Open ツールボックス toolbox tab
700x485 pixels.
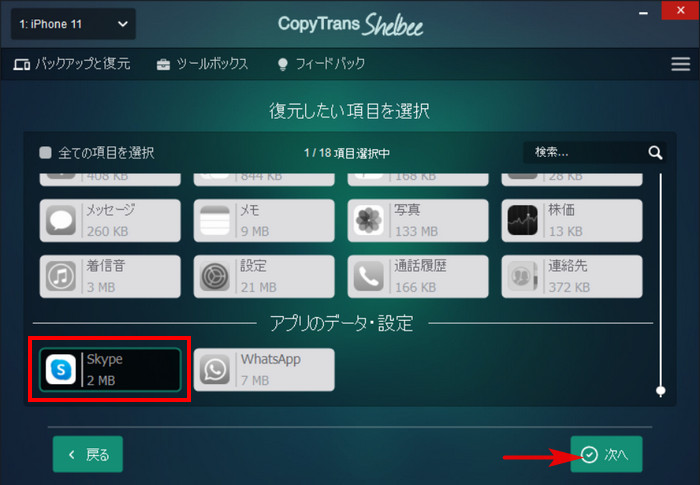point(202,64)
